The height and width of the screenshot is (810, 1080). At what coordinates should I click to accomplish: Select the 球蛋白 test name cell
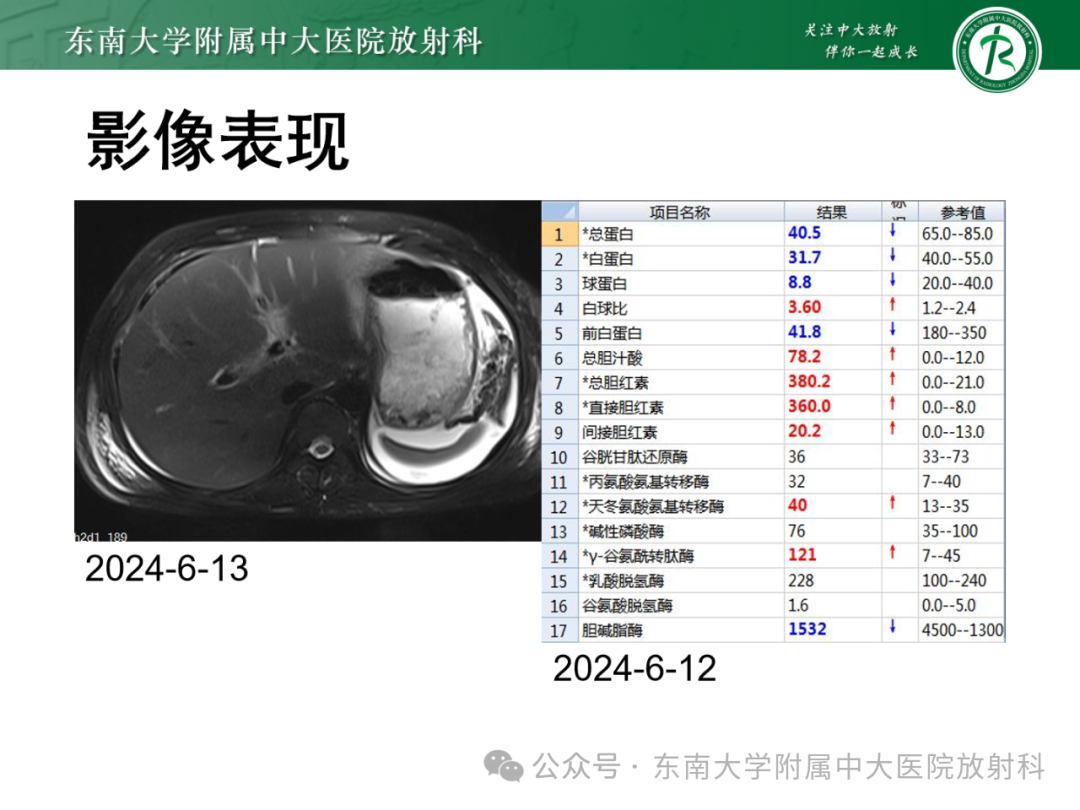click(x=681, y=284)
